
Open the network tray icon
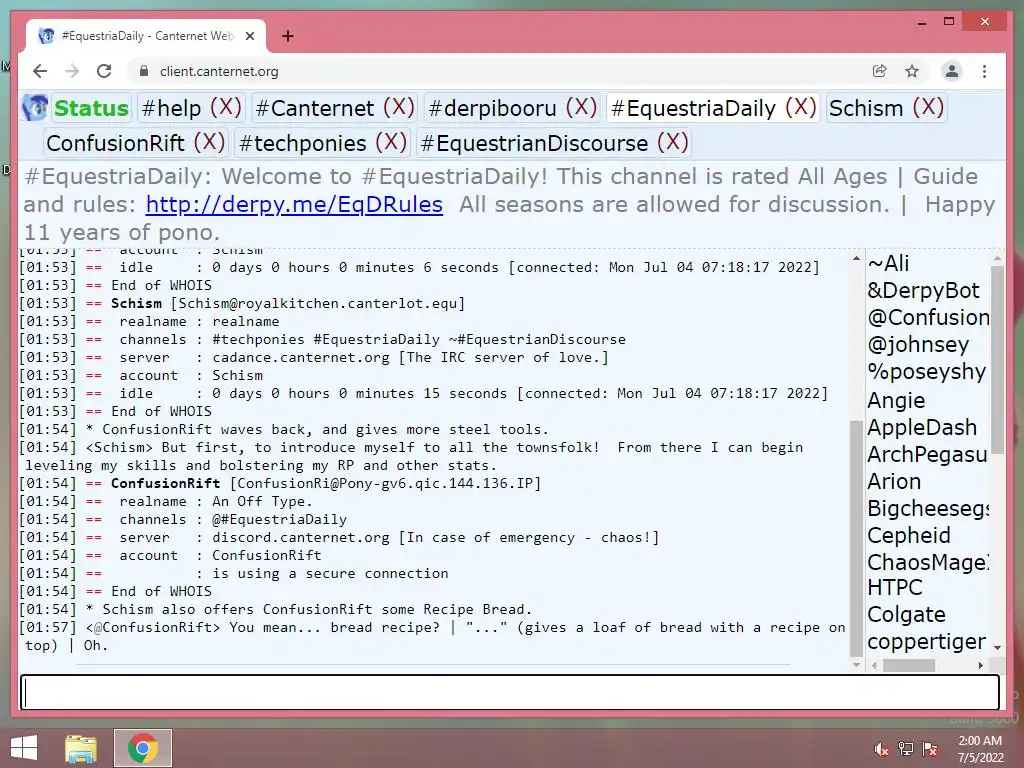click(x=906, y=749)
